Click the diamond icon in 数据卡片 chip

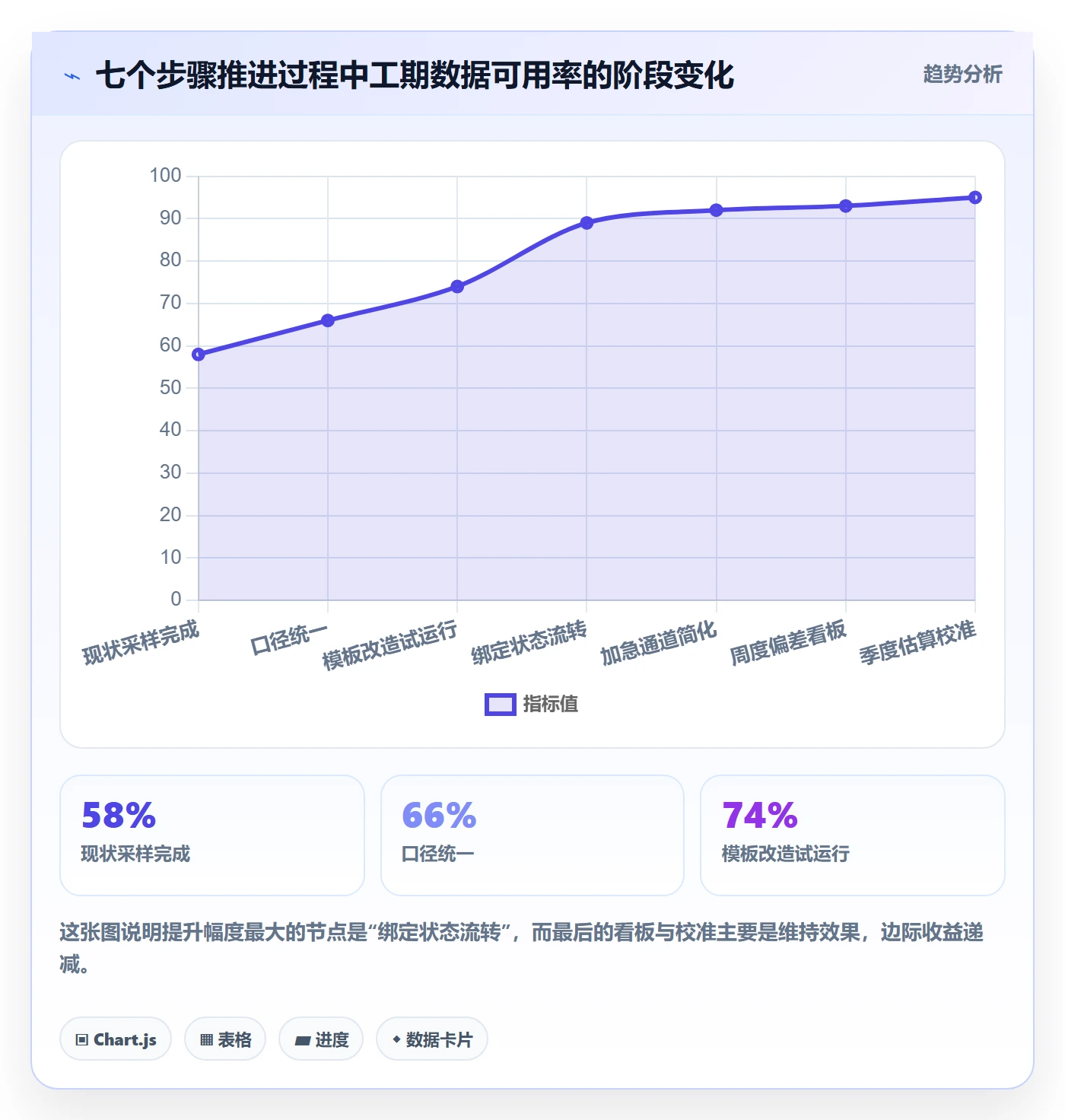[396, 1039]
